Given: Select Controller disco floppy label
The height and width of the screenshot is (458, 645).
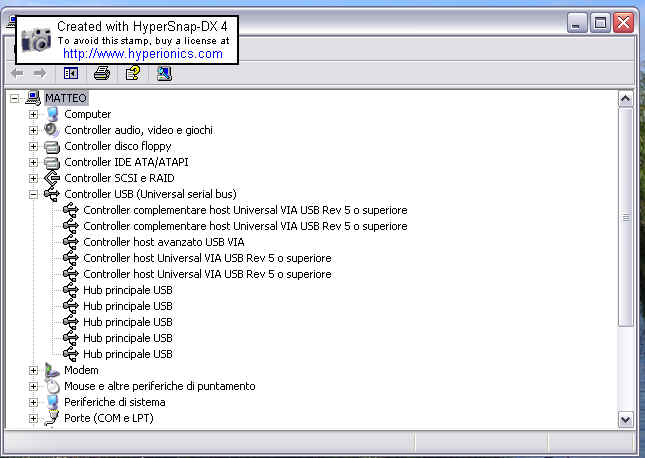Looking at the screenshot, I should [118, 146].
